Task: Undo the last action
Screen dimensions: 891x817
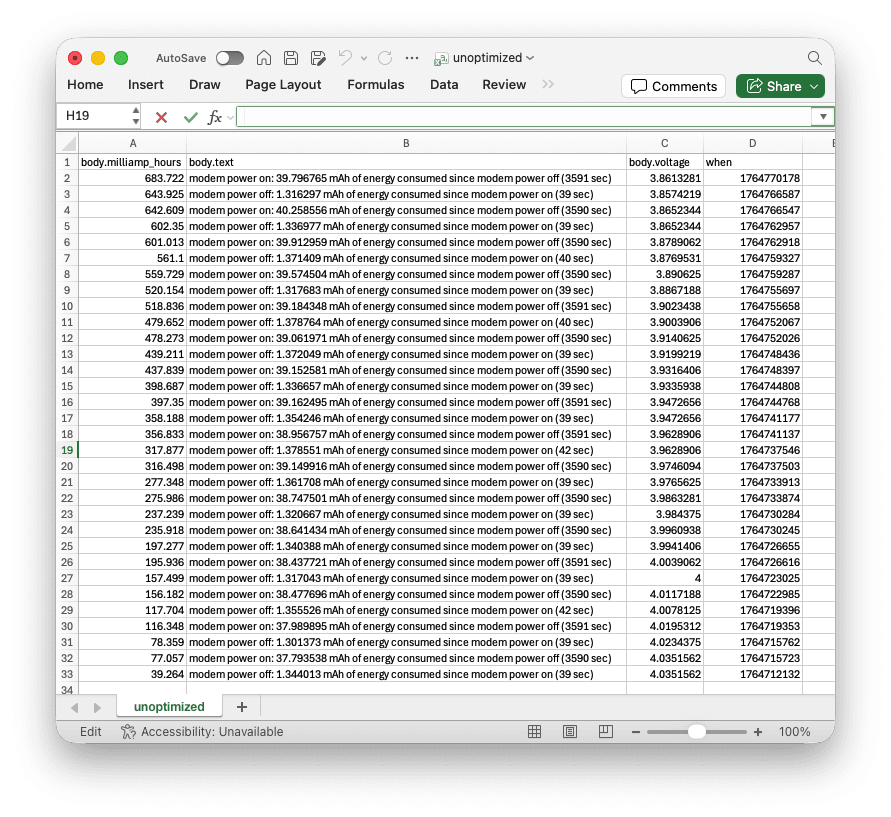Action: [x=345, y=58]
